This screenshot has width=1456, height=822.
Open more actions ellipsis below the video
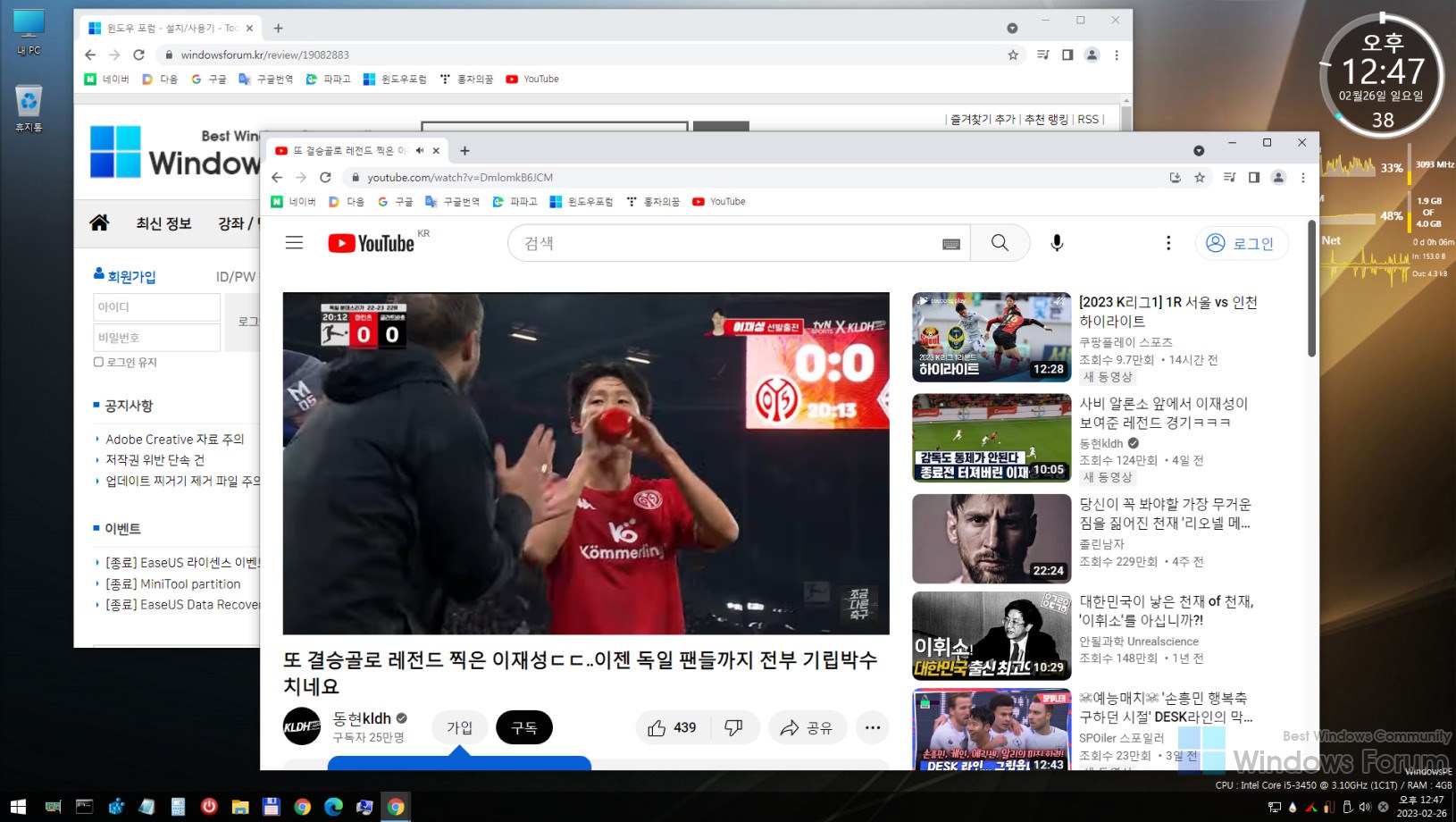(x=873, y=727)
